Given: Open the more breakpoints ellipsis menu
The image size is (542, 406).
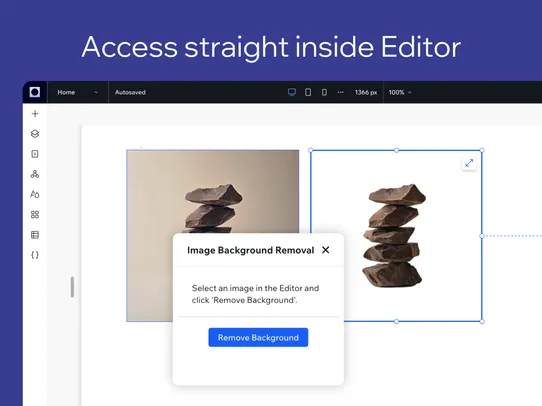Looking at the screenshot, I should [x=340, y=92].
